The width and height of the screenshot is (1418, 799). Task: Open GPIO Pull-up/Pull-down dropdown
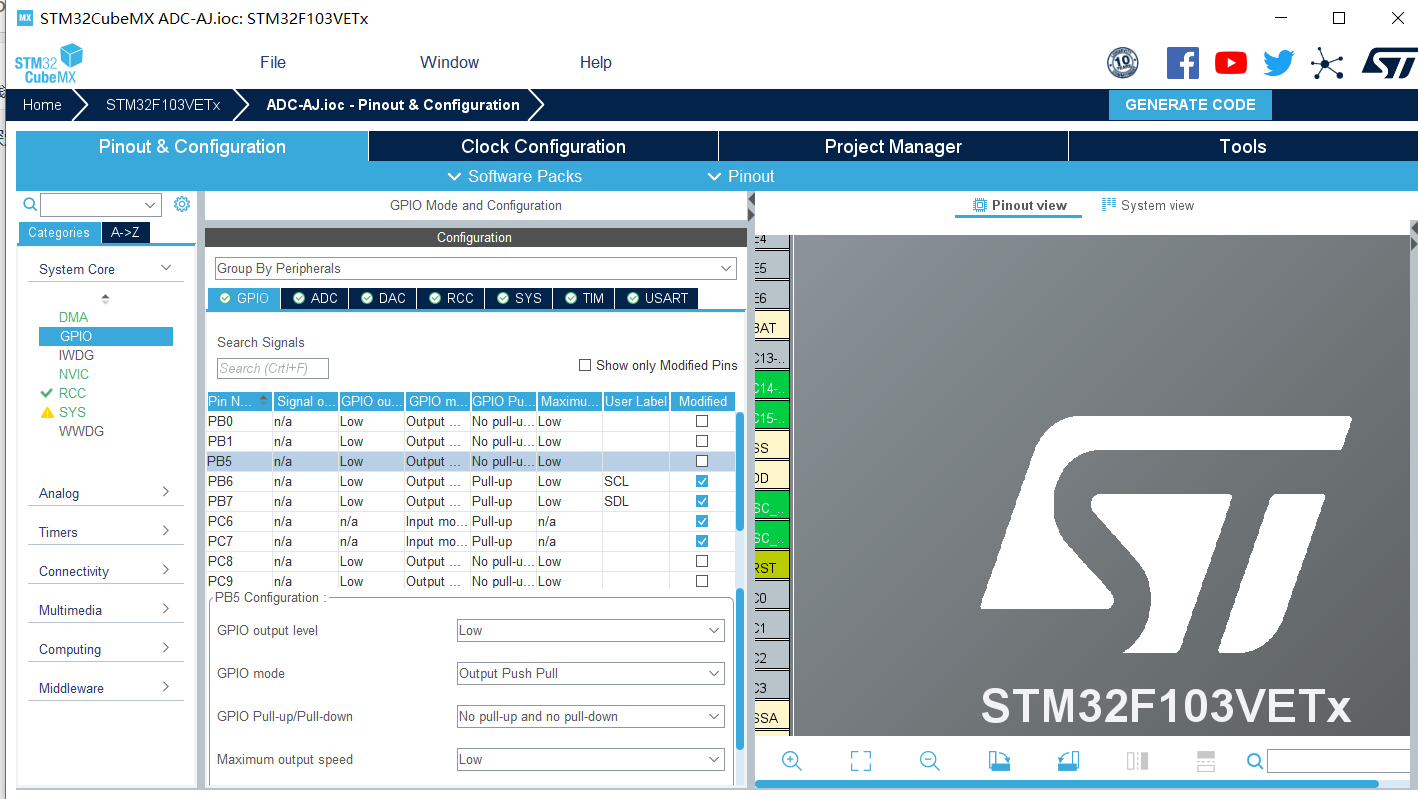[x=590, y=716]
